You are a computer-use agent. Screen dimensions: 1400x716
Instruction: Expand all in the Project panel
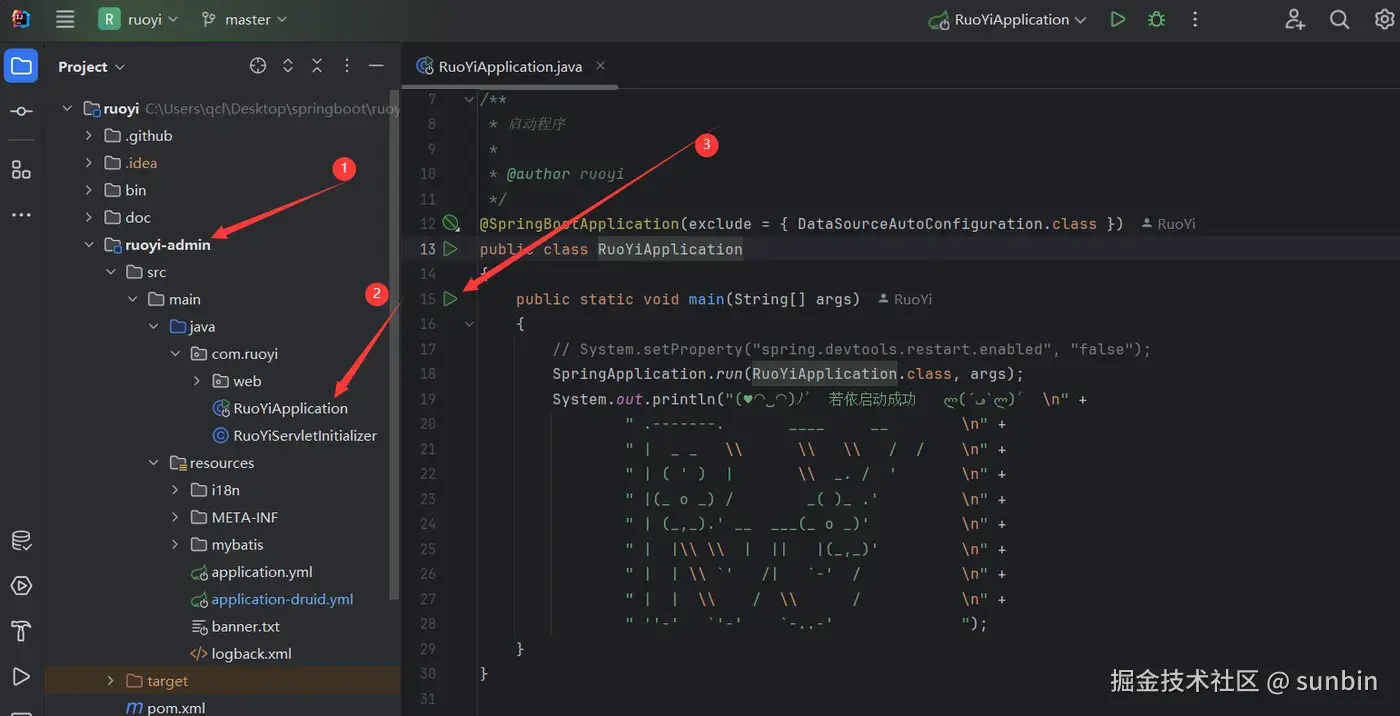(x=288, y=66)
